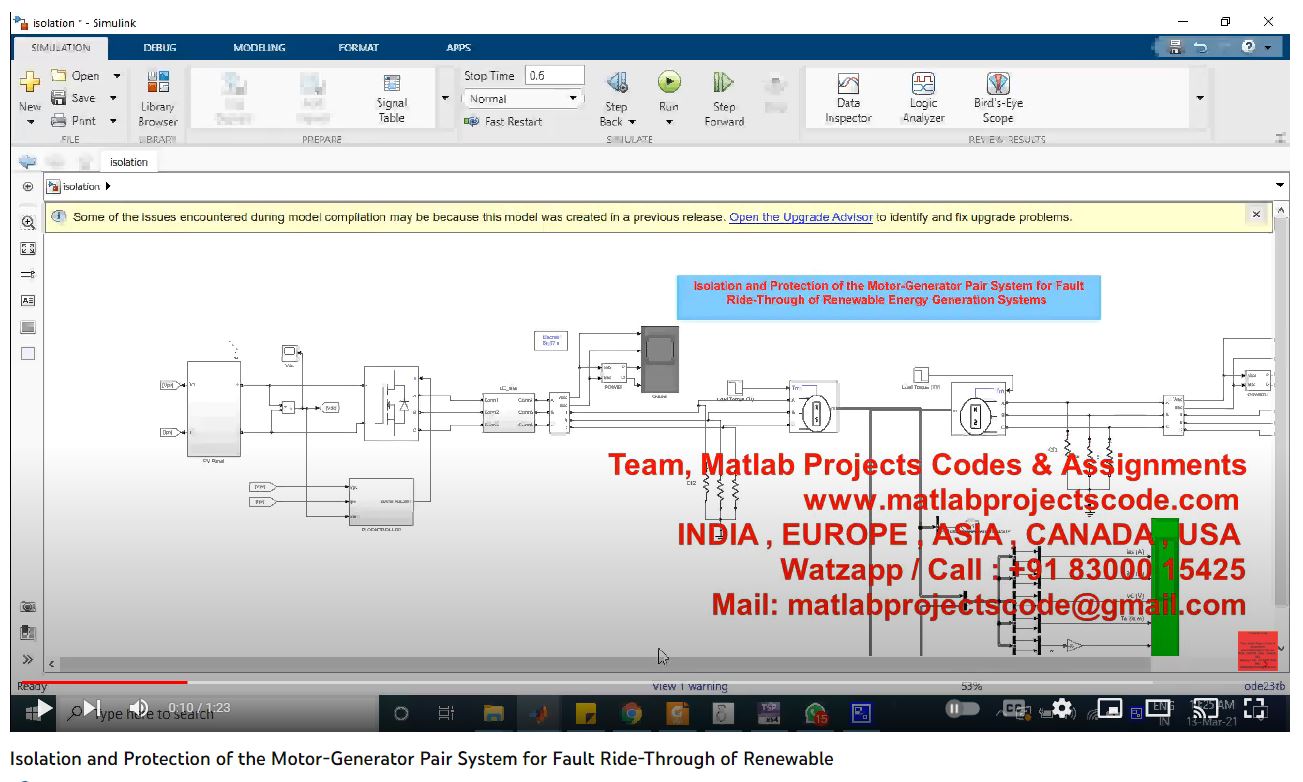The height and width of the screenshot is (782, 1303).
Task: Toggle closed captions on the video
Action: (x=1015, y=709)
